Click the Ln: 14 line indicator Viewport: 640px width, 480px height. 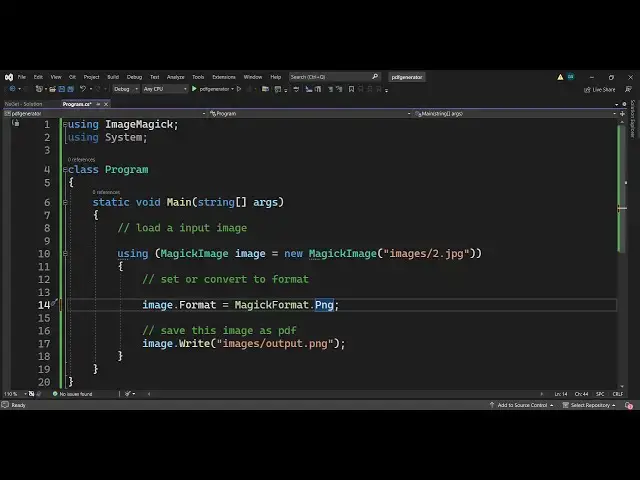tap(561, 394)
